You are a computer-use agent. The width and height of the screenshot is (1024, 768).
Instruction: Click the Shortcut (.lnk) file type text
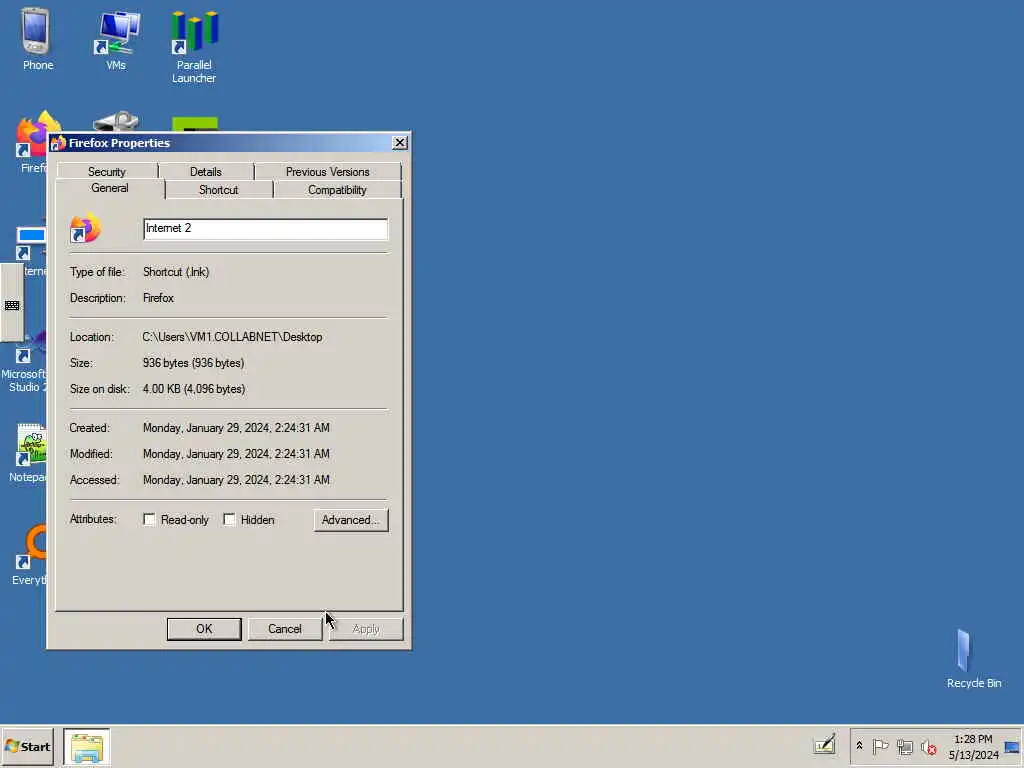tap(176, 272)
